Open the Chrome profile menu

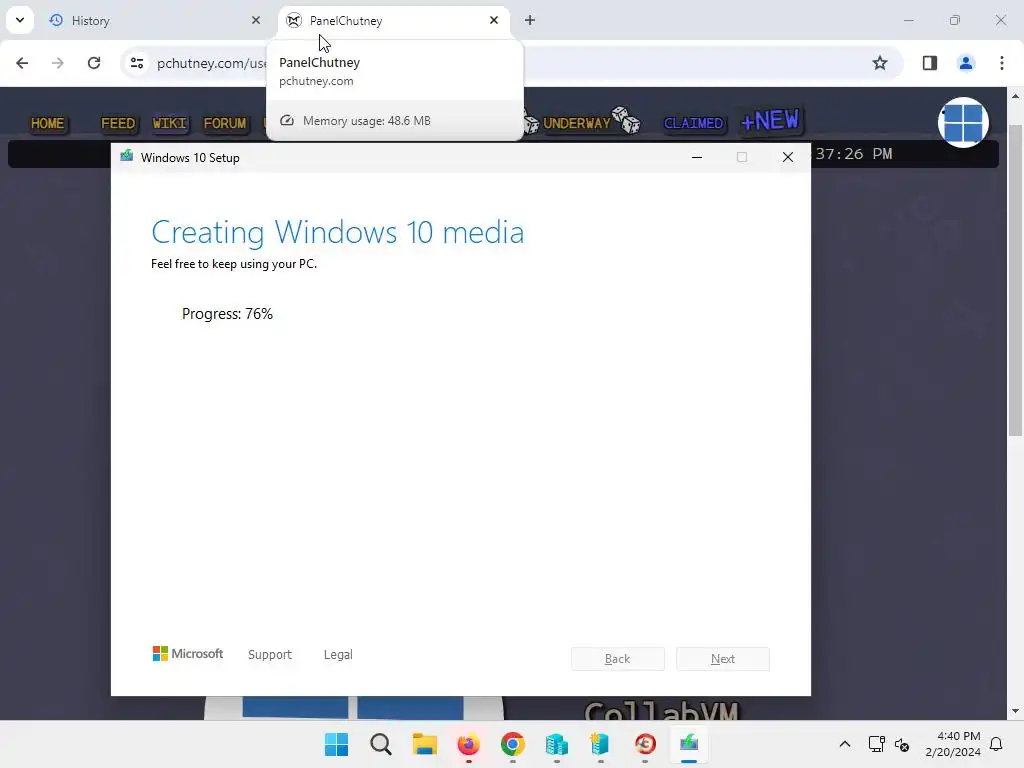click(966, 63)
